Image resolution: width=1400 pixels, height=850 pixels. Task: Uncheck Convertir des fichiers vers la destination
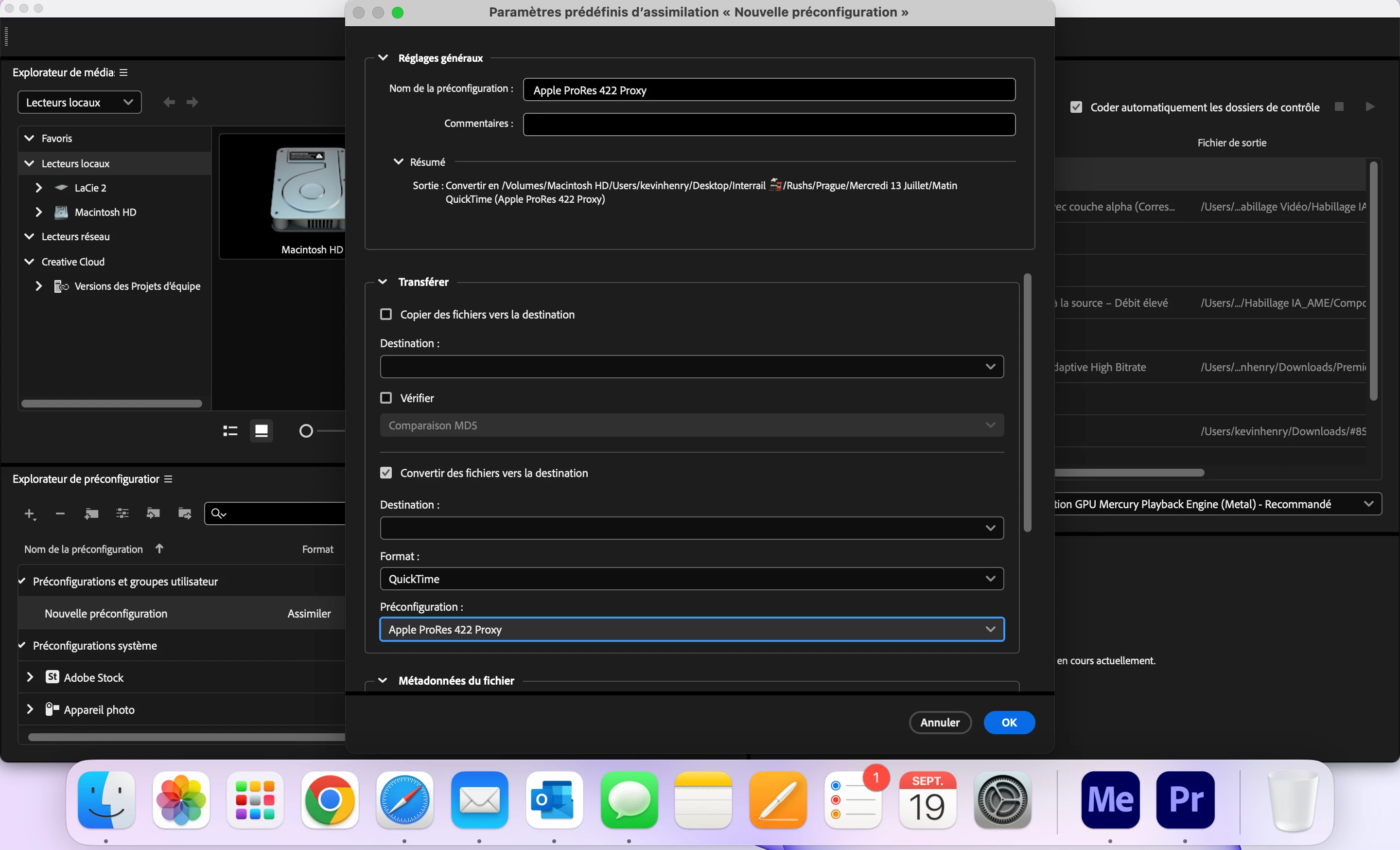[x=386, y=473]
